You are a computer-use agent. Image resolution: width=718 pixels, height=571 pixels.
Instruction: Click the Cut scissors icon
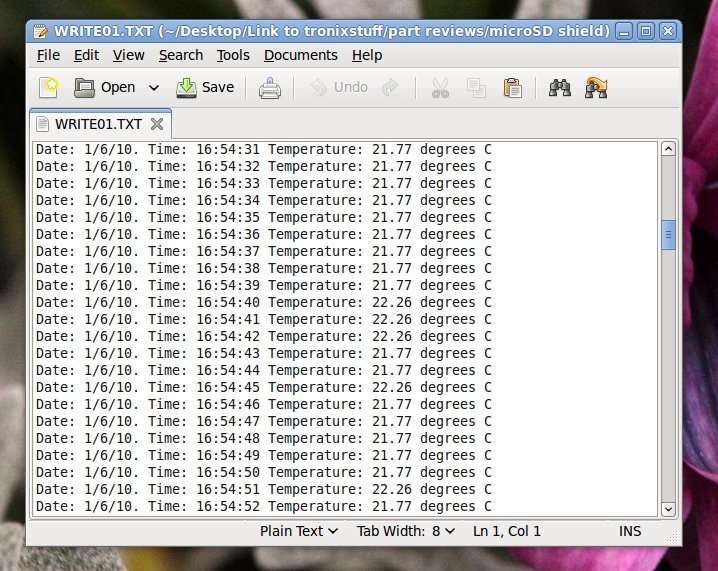coord(440,88)
